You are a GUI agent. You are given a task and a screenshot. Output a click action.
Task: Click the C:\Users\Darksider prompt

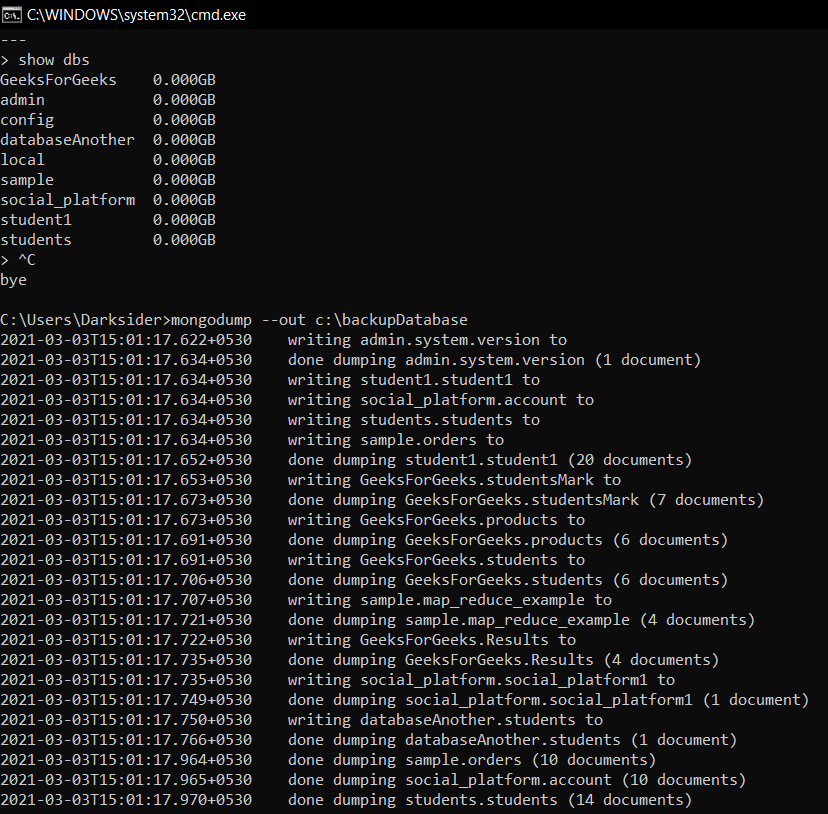(86, 320)
